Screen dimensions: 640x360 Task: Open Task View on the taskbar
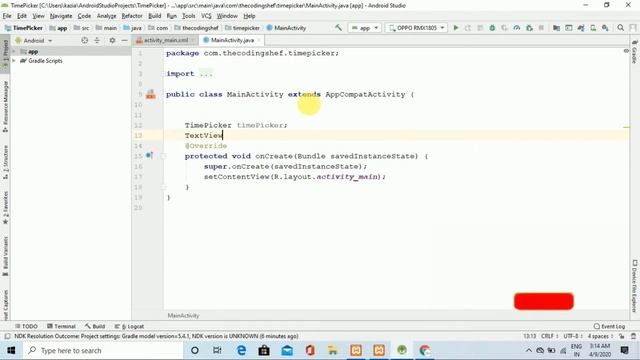click(x=217, y=350)
